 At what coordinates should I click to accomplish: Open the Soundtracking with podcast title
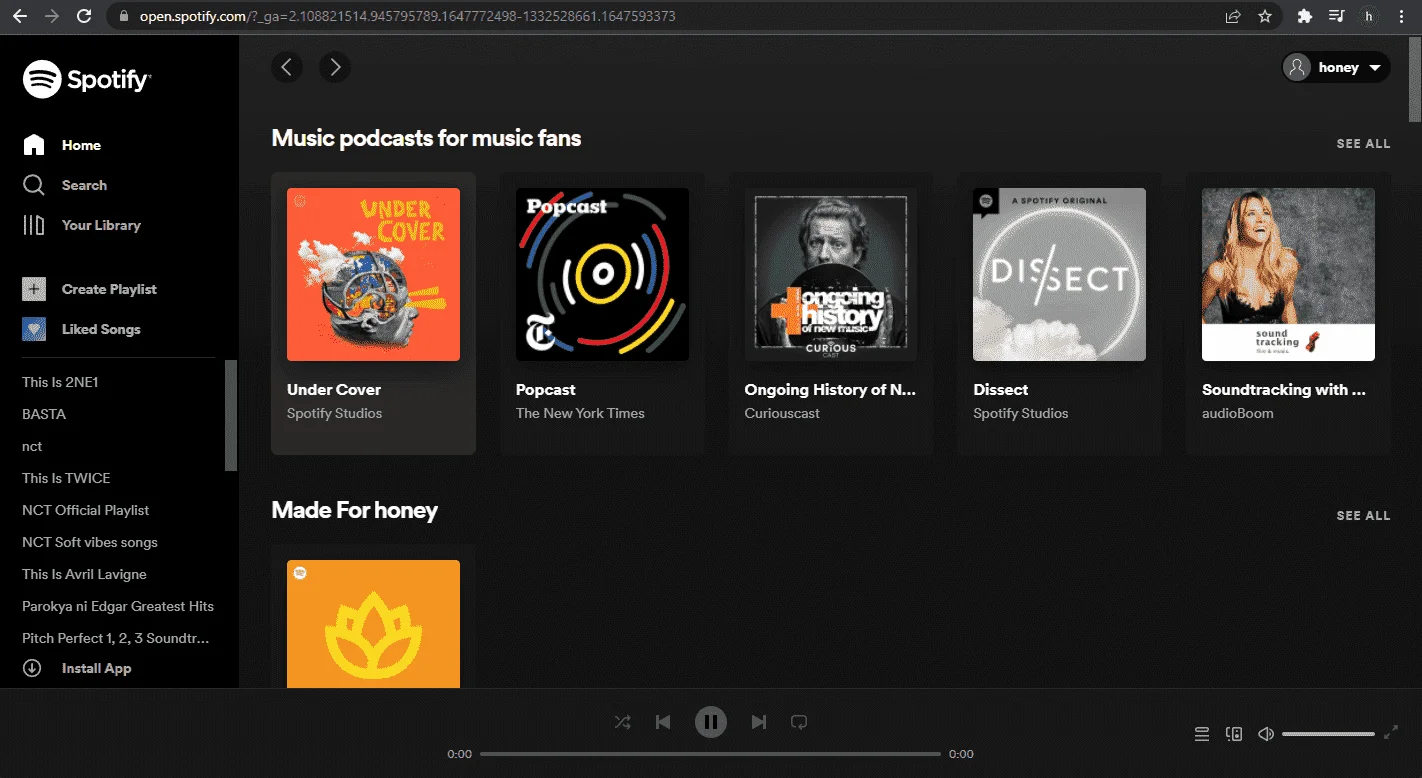point(1284,390)
